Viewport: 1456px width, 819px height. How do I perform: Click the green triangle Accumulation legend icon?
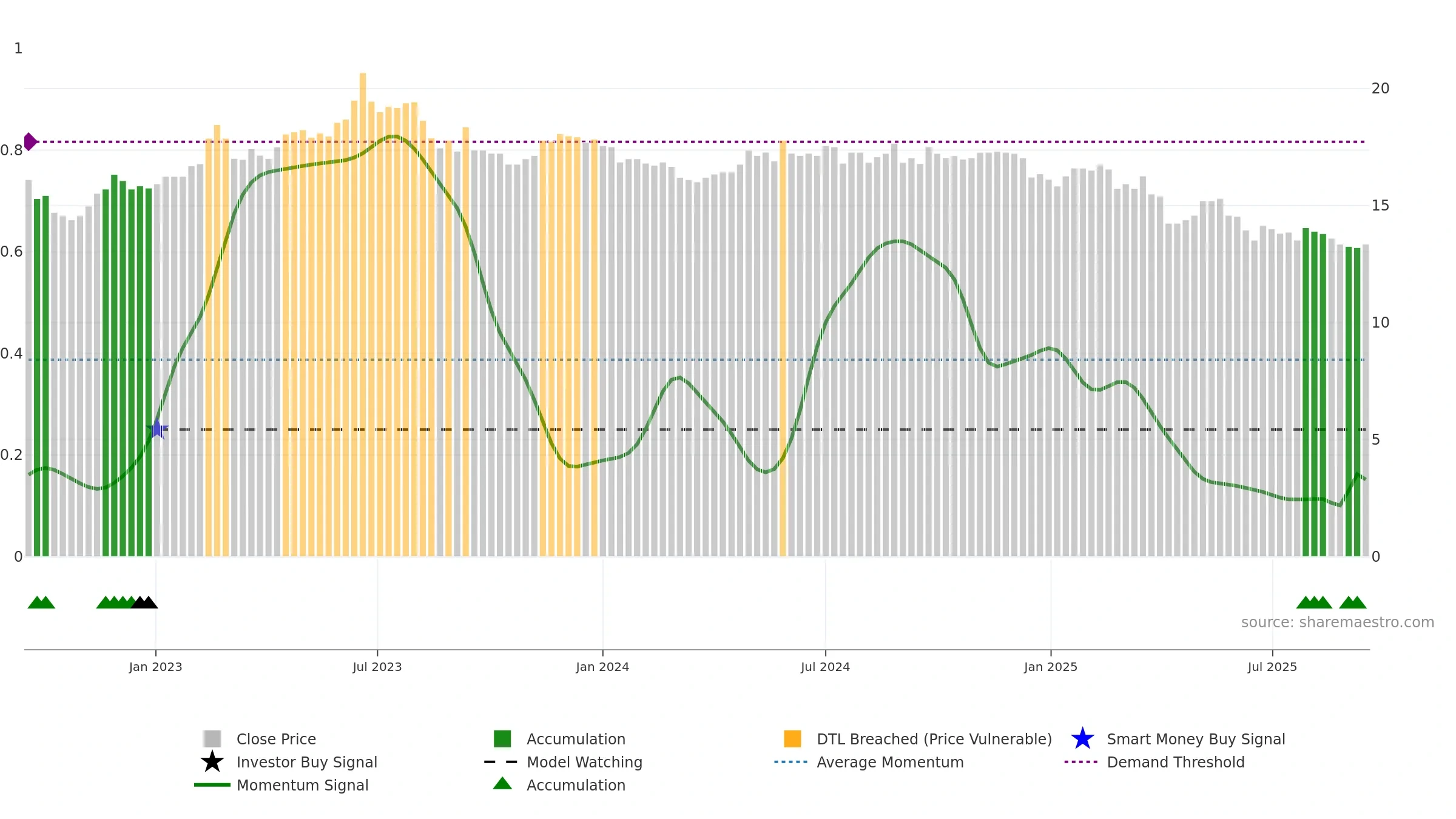tap(502, 783)
